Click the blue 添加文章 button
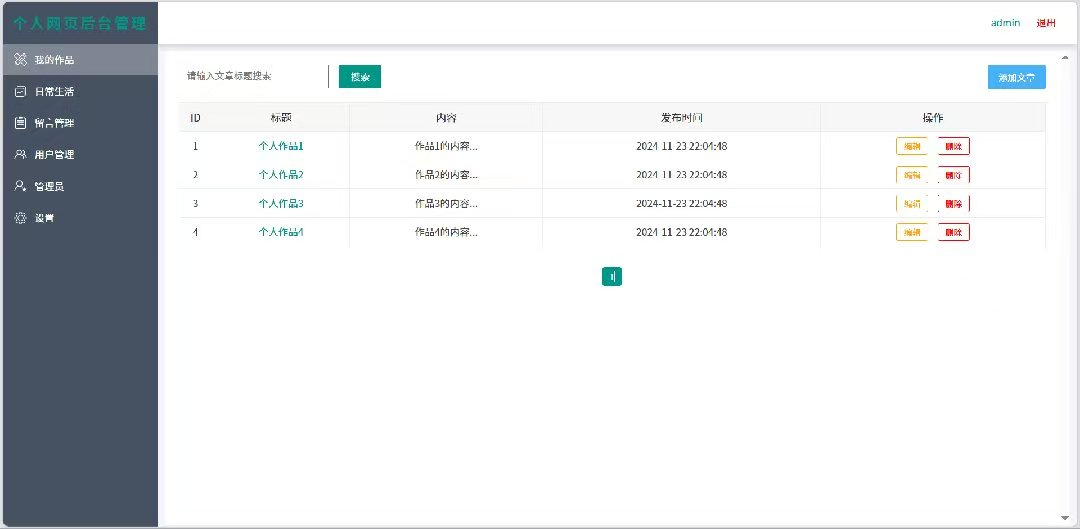This screenshot has width=1080, height=529. [1016, 77]
